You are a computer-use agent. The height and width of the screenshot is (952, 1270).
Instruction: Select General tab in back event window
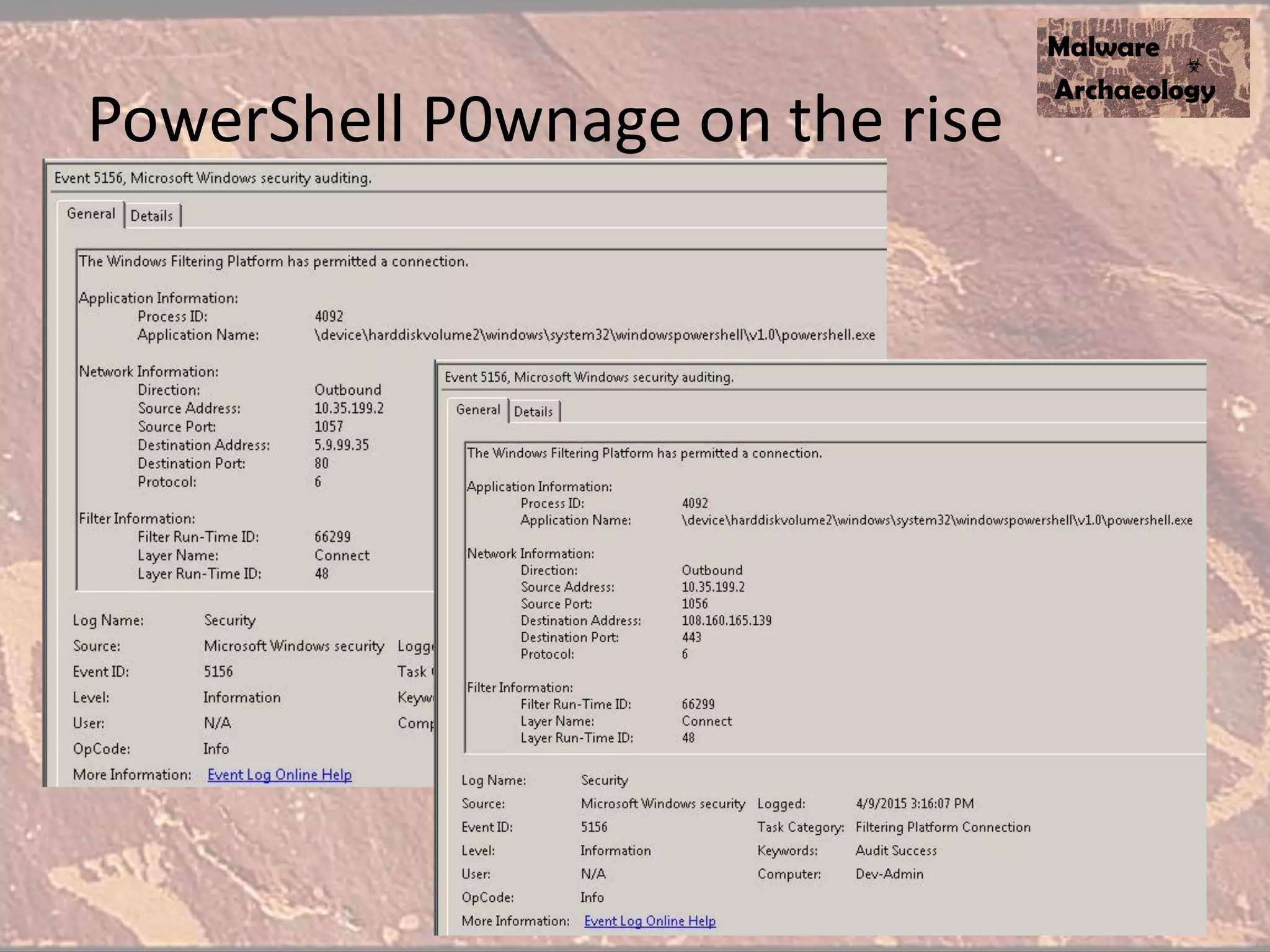coord(91,214)
